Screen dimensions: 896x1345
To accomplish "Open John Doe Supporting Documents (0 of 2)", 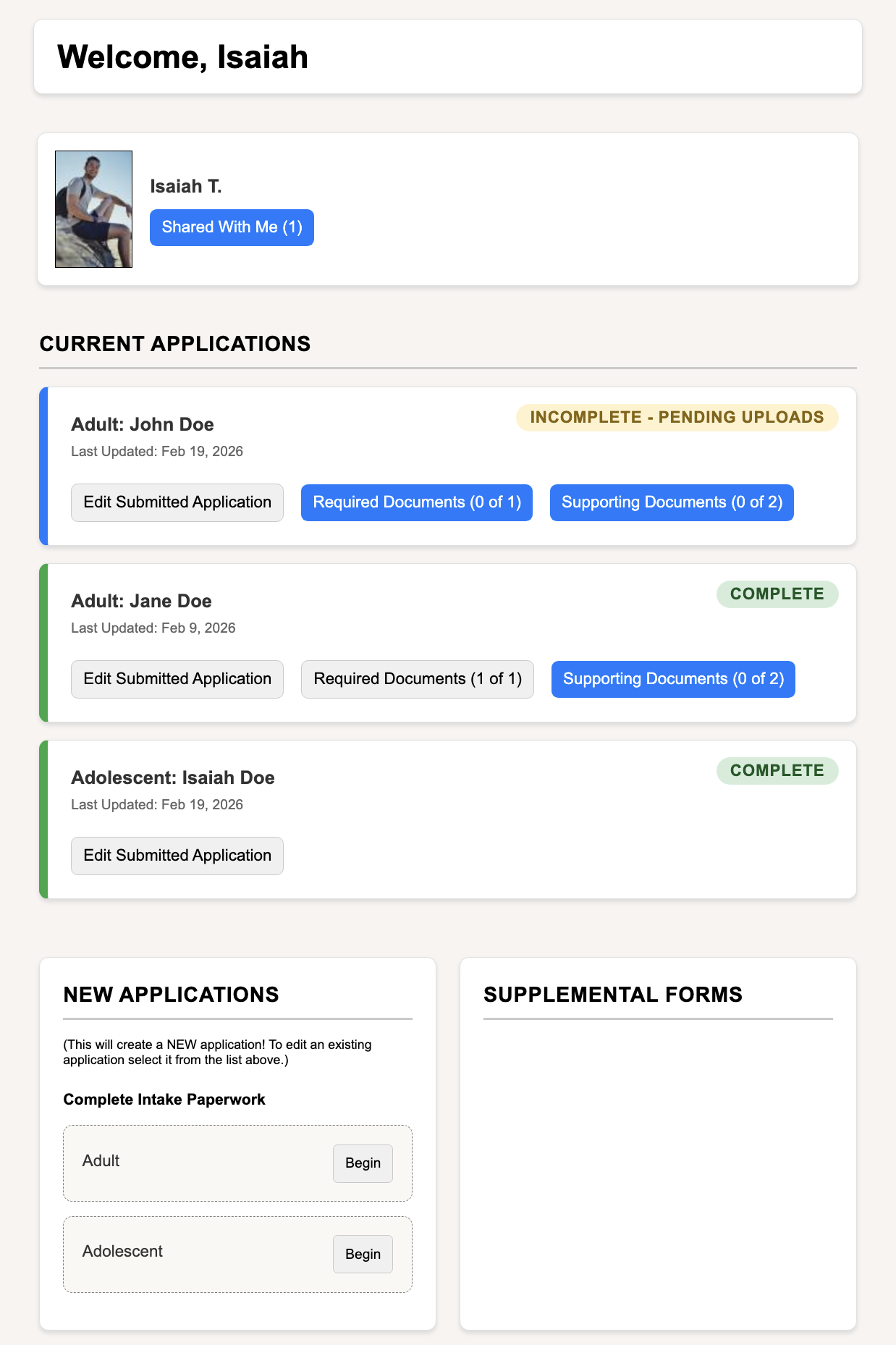I will (x=672, y=502).
